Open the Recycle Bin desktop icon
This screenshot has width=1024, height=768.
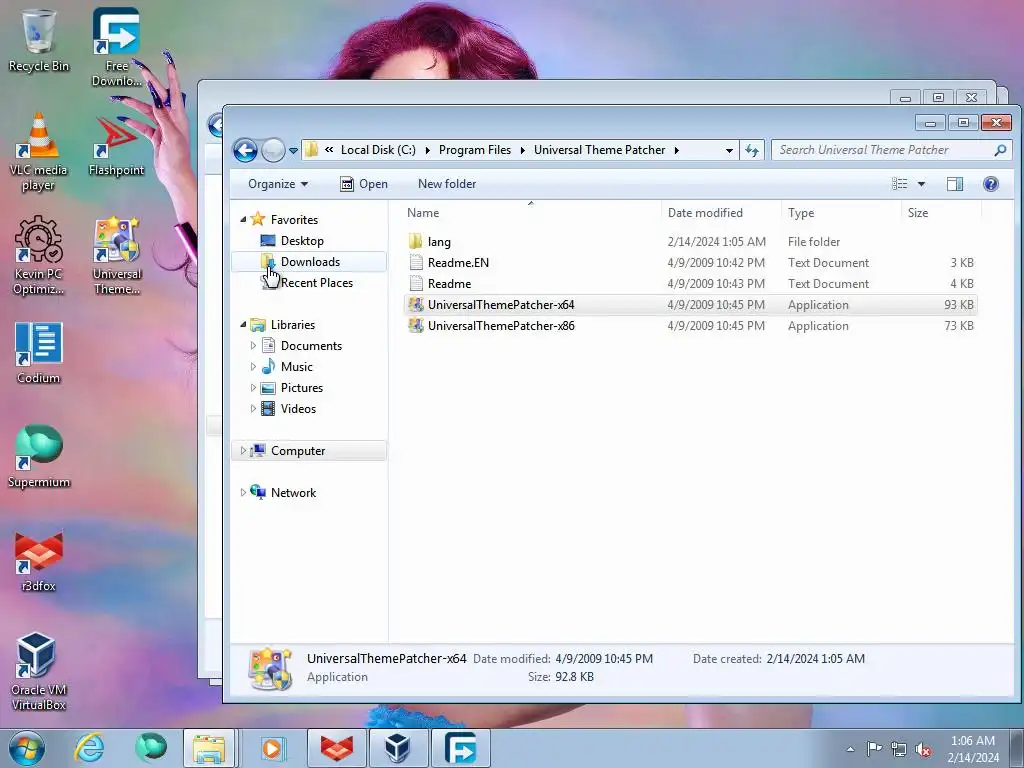pos(39,40)
